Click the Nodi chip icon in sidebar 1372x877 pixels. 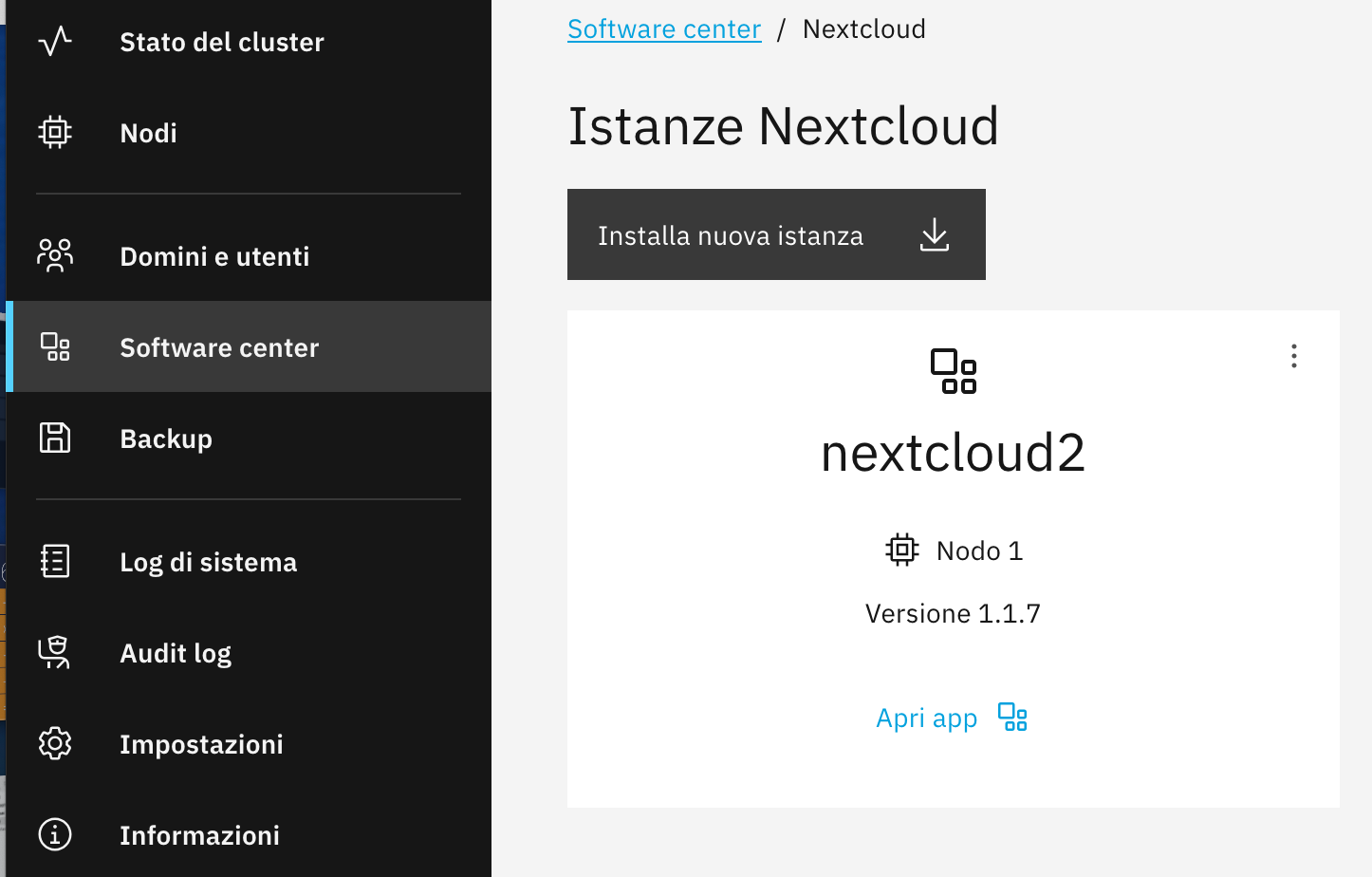pyautogui.click(x=55, y=132)
